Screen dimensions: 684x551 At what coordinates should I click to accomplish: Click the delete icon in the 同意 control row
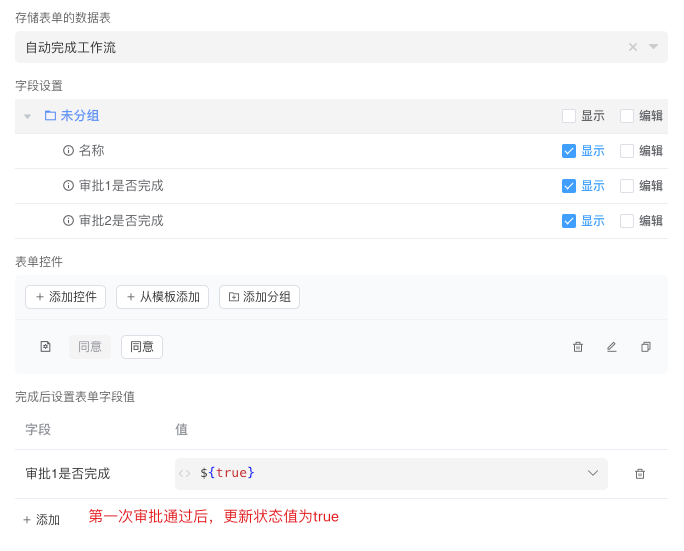point(578,347)
